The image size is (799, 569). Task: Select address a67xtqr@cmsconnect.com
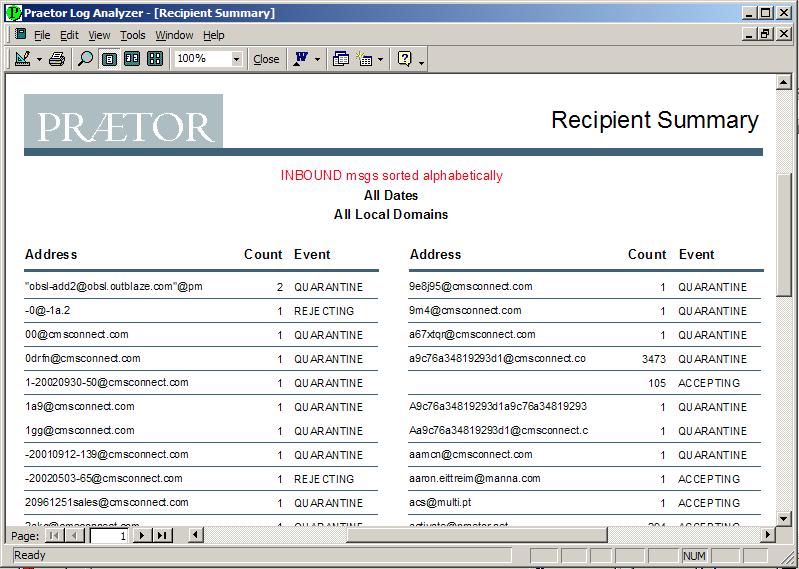click(x=472, y=335)
